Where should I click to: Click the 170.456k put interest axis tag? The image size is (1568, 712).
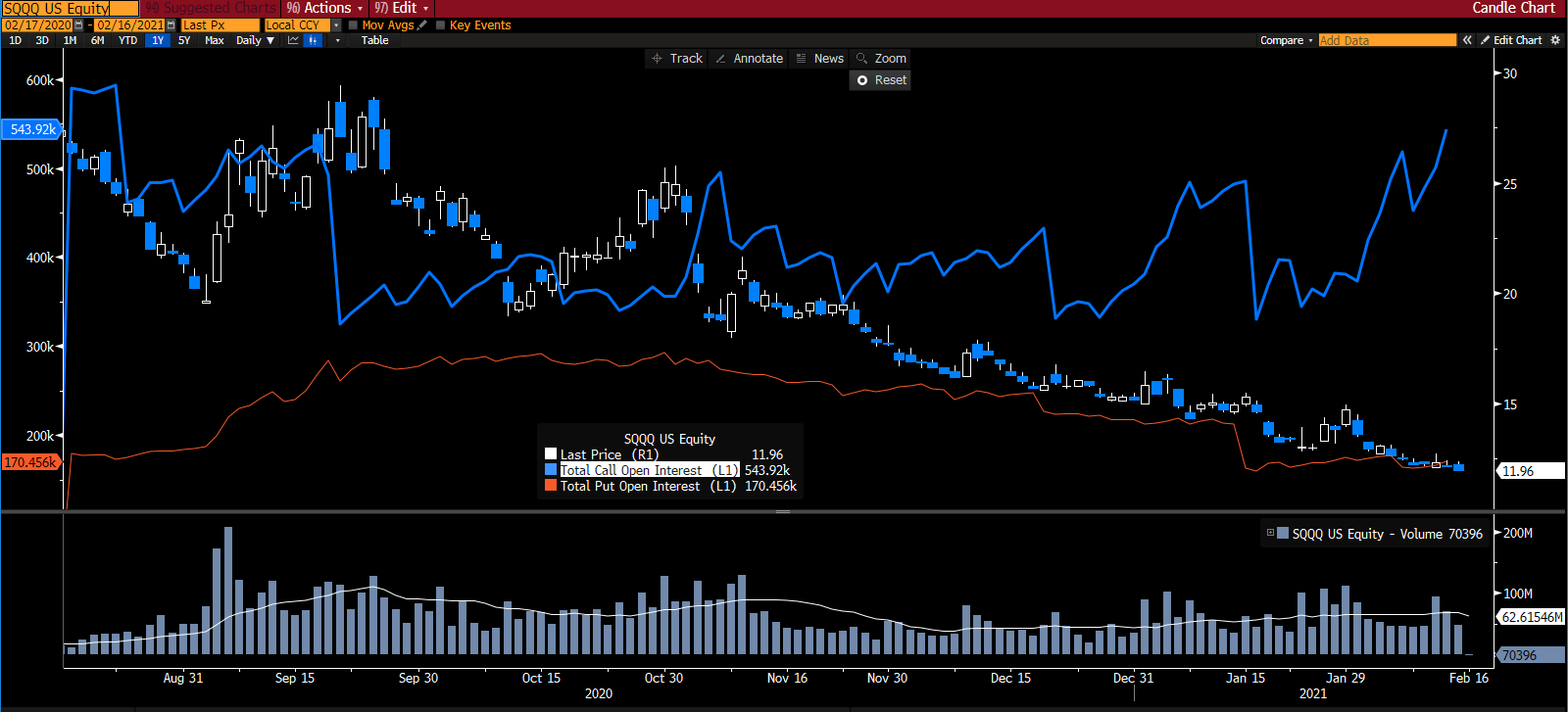pos(30,462)
